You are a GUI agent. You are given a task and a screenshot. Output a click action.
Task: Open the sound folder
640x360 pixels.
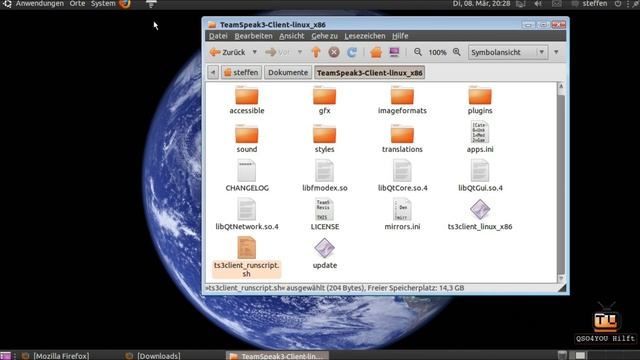(x=247, y=139)
